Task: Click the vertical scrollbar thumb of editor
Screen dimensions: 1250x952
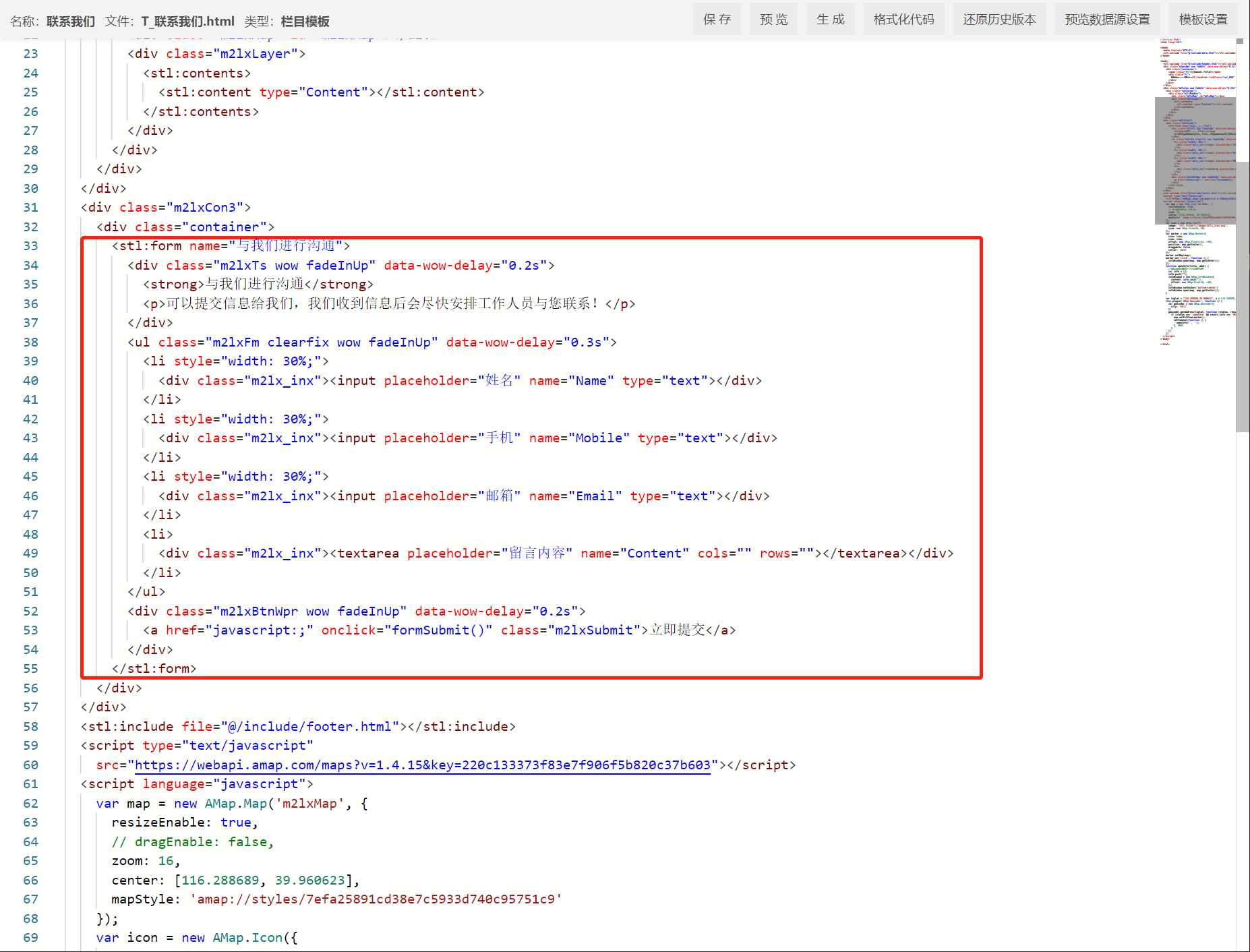Action: click(x=1243, y=297)
